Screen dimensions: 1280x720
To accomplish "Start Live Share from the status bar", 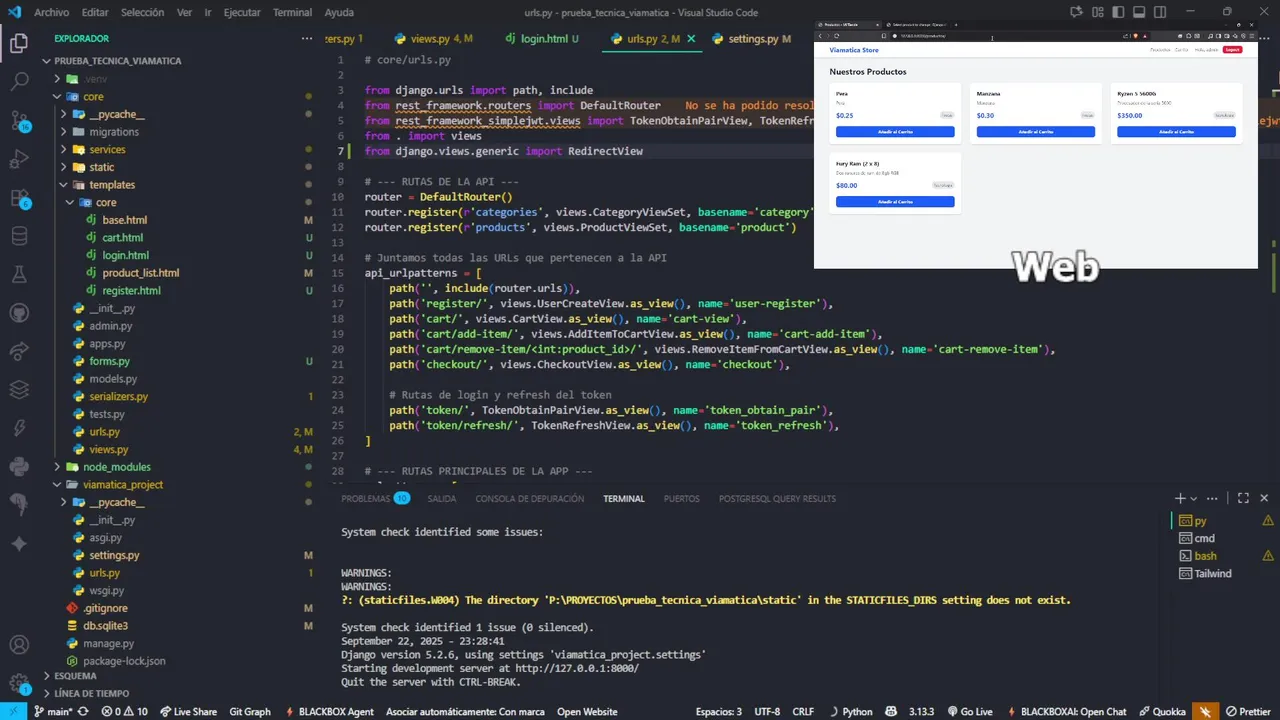I will click(188, 711).
